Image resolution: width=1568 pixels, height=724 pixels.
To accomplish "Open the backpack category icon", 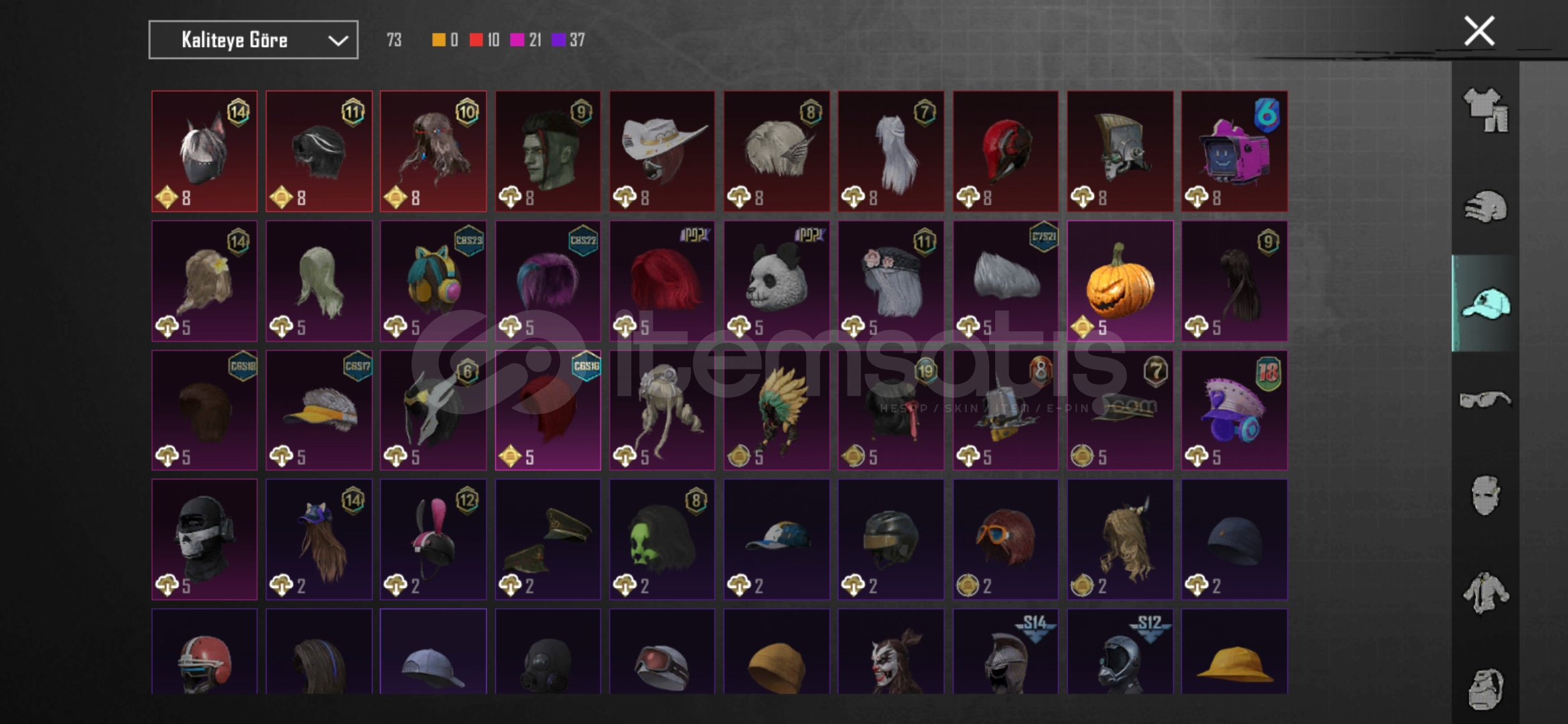I will pyautogui.click(x=1486, y=688).
